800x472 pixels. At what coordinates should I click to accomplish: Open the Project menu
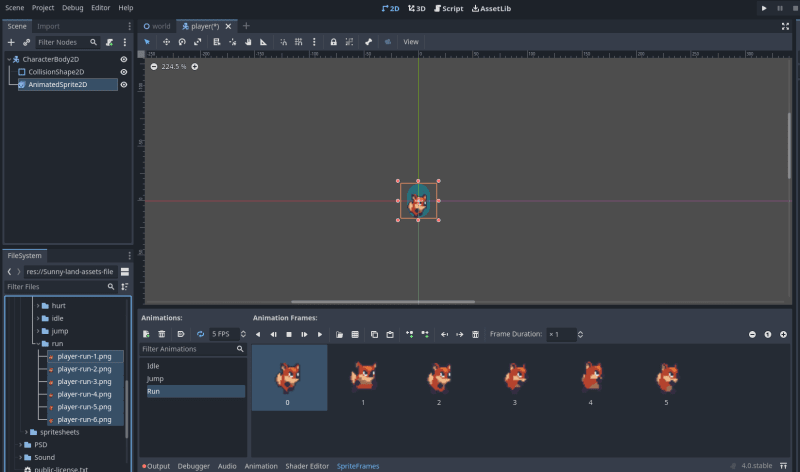tap(43, 8)
